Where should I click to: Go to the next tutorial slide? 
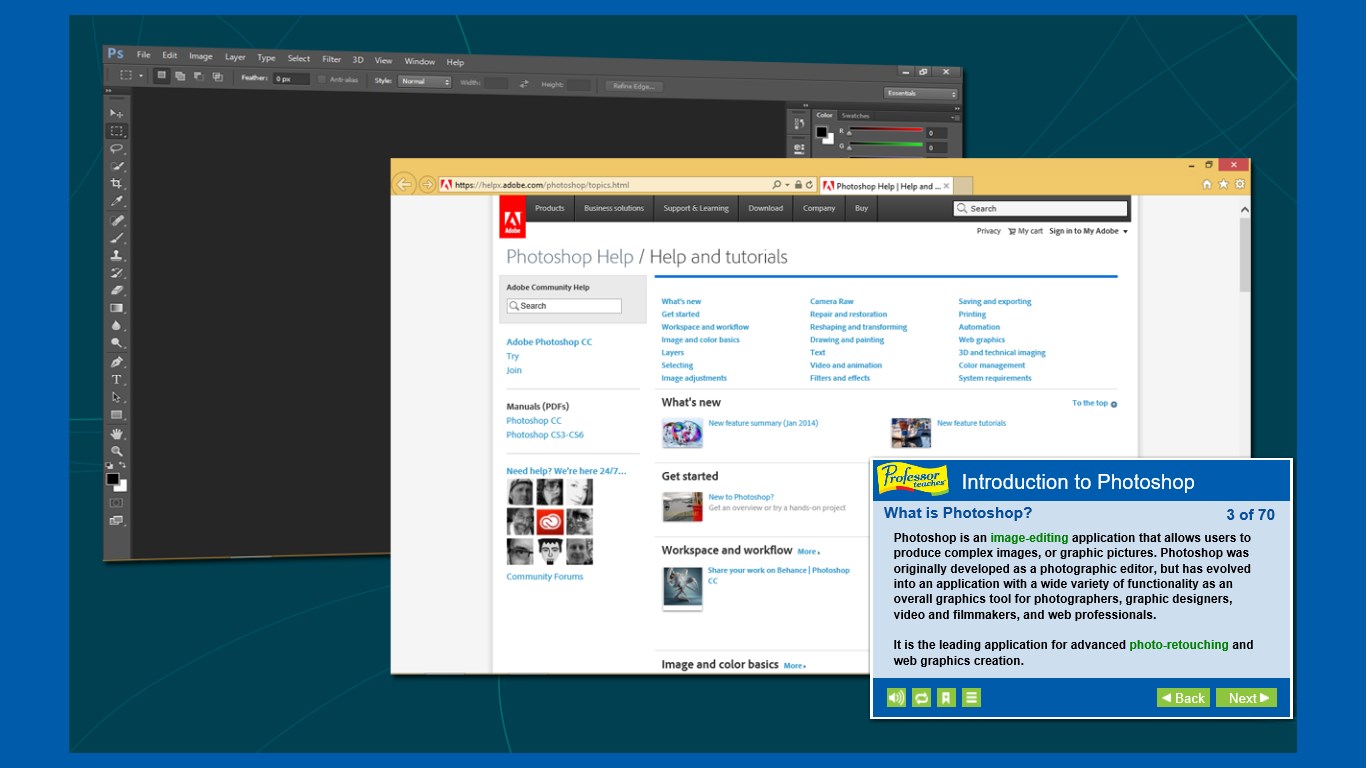1246,698
